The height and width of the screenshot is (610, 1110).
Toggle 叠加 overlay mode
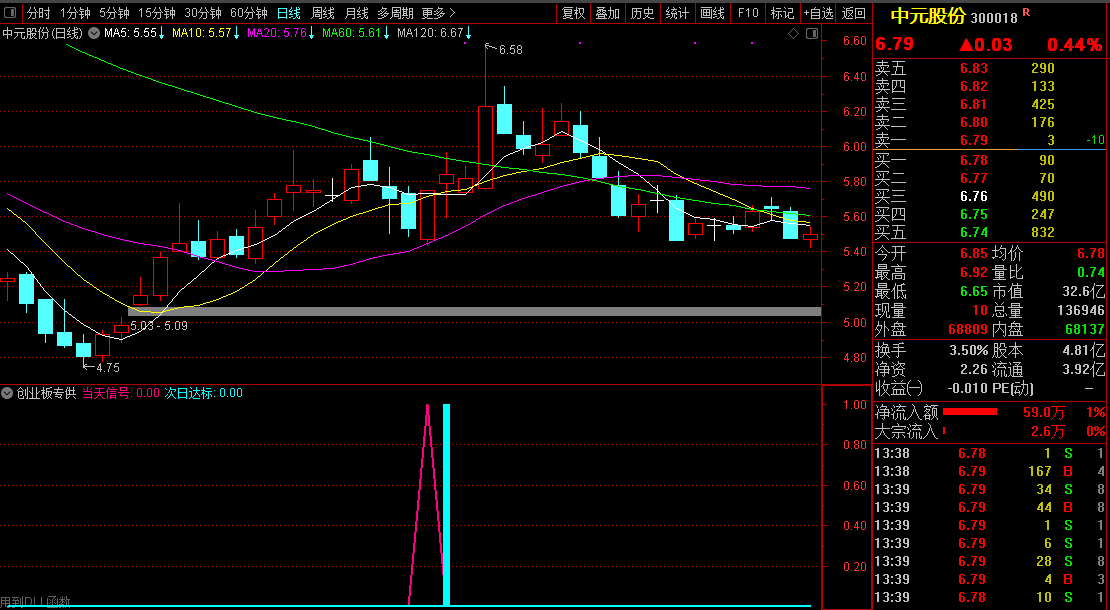[607, 13]
